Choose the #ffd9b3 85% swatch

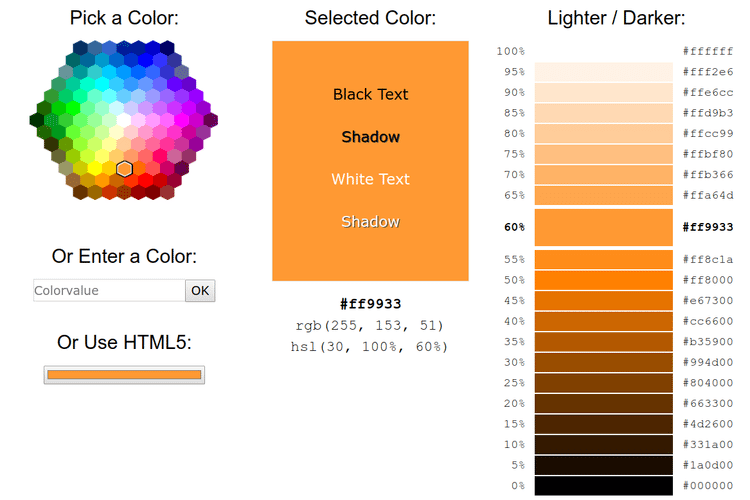604,113
